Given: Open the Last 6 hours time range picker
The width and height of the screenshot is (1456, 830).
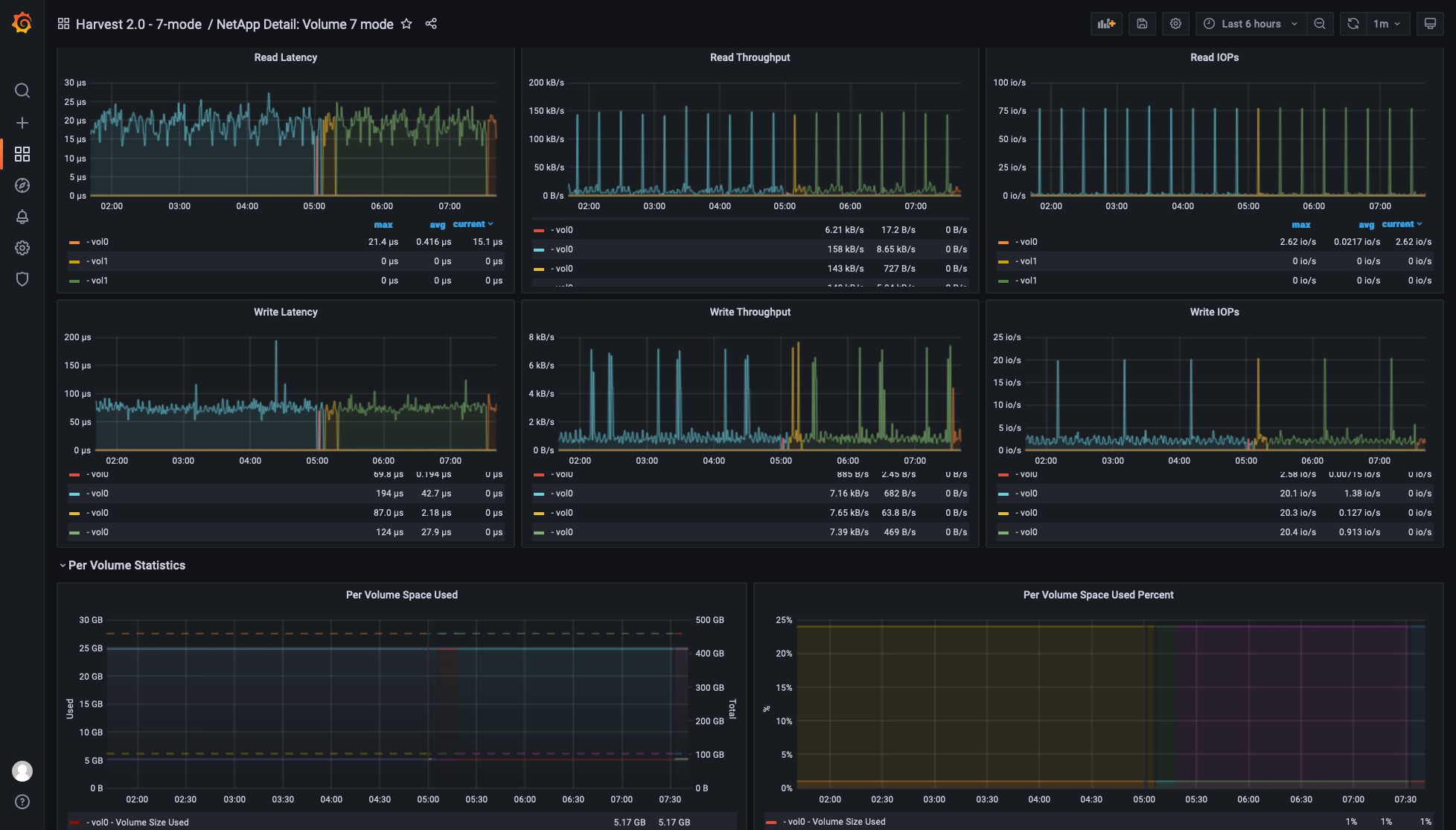Looking at the screenshot, I should [1250, 24].
